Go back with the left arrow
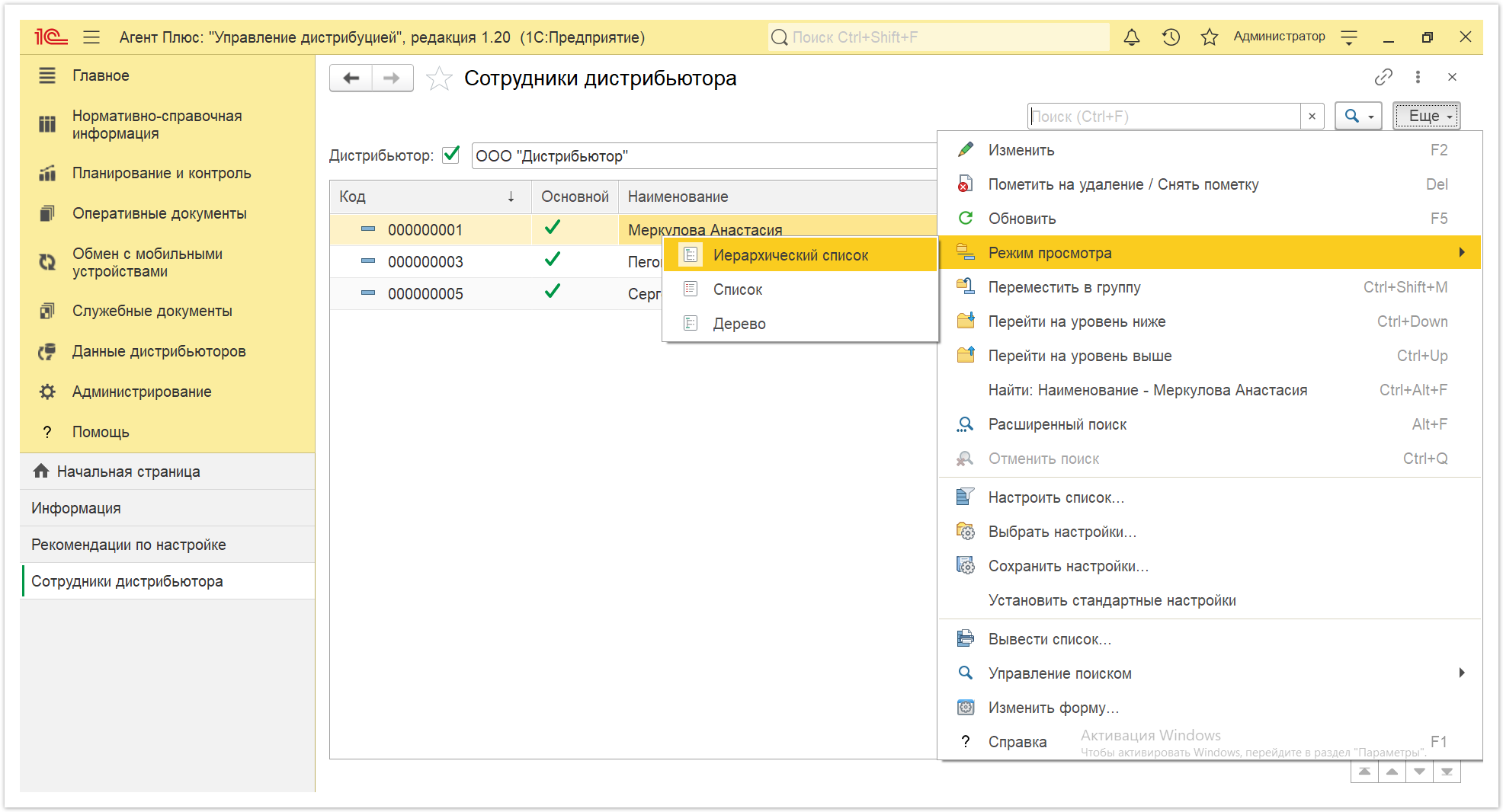 pyautogui.click(x=351, y=78)
